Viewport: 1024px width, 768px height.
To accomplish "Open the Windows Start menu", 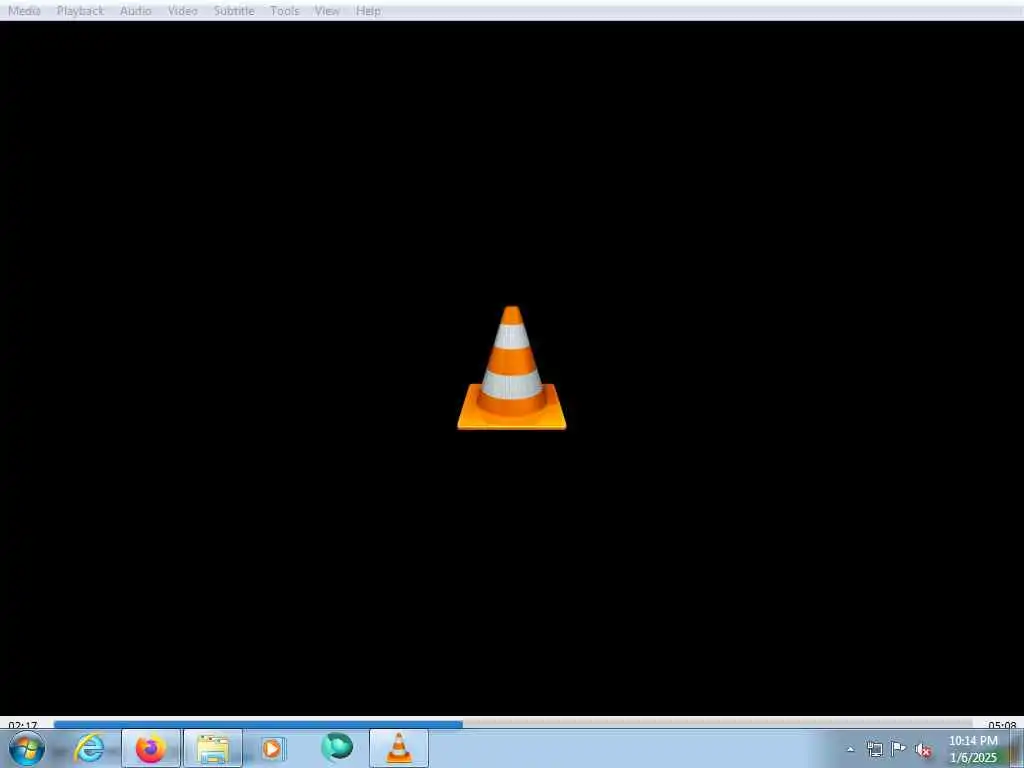I will [x=27, y=748].
